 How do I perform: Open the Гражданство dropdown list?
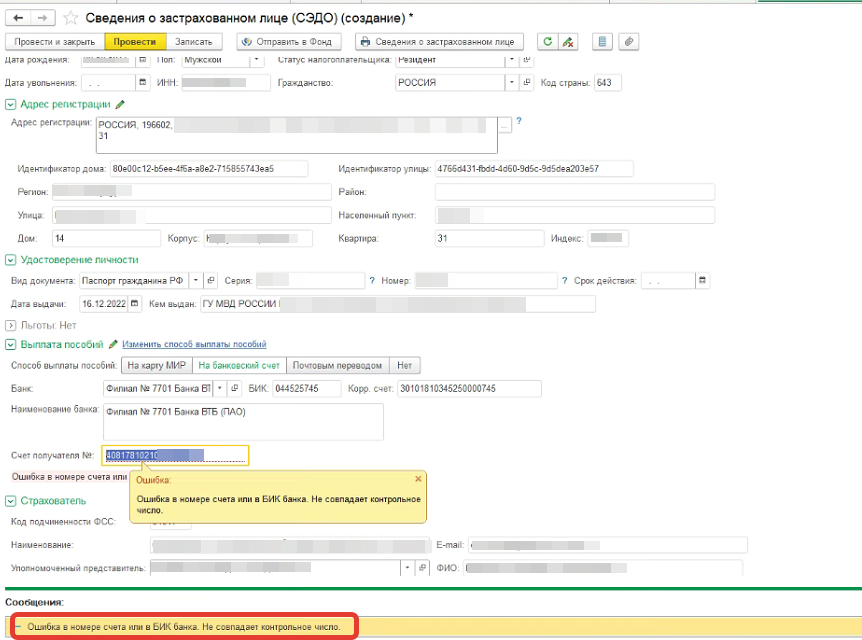(512, 82)
